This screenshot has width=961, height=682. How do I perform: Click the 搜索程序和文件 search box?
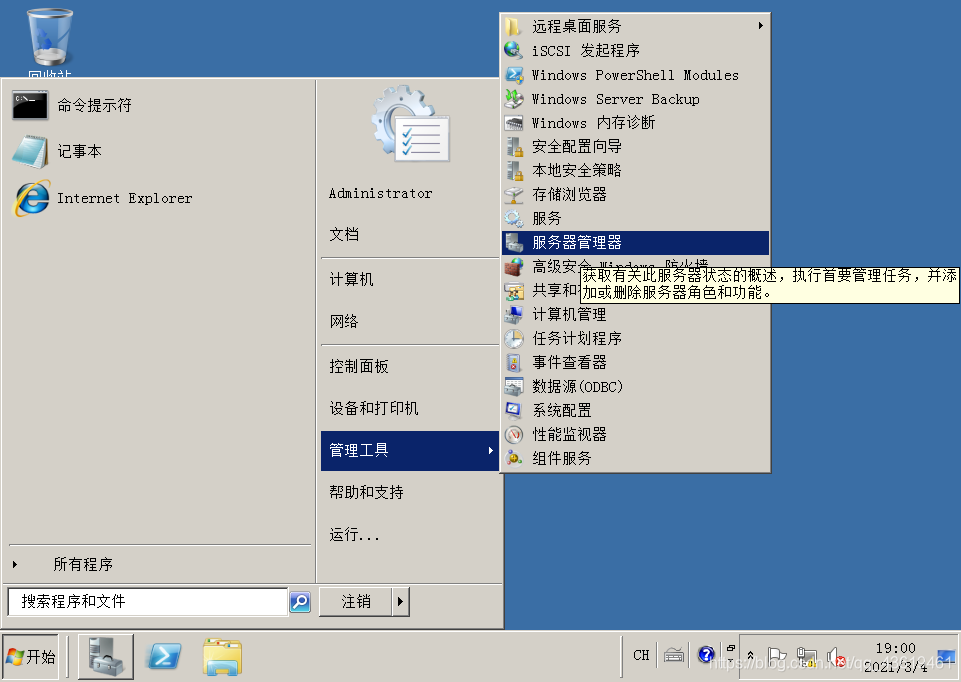[148, 602]
